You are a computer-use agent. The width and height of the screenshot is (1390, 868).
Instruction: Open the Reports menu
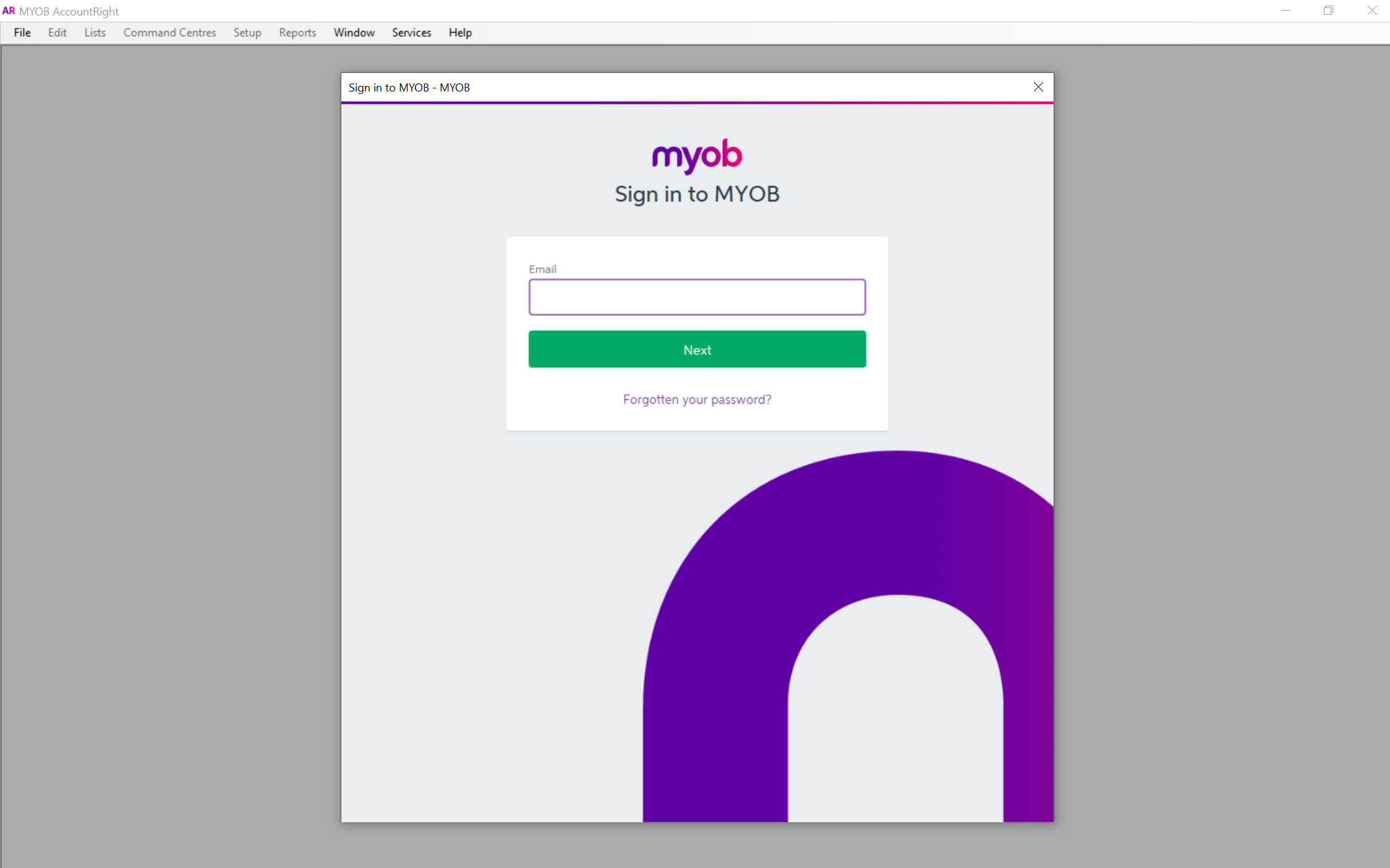[297, 33]
